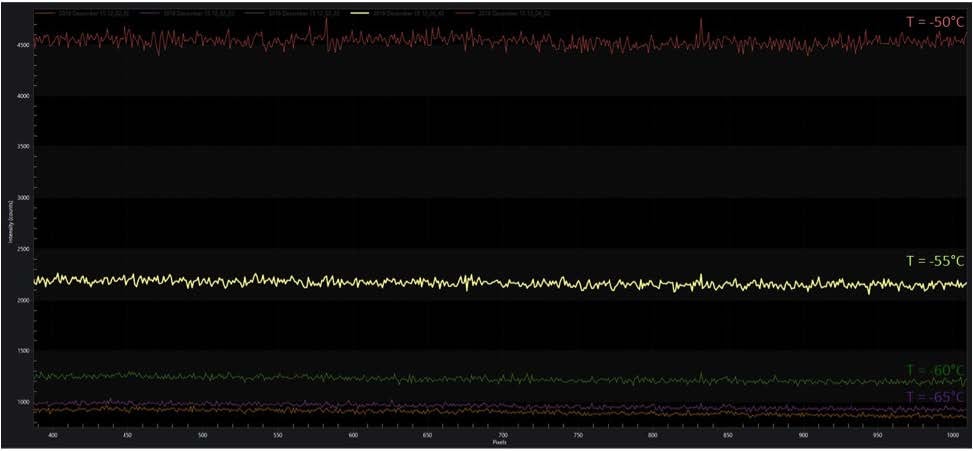Click the 3500 tick on intensity axis
Viewport: 973px width, 451px height.
[x=25, y=147]
